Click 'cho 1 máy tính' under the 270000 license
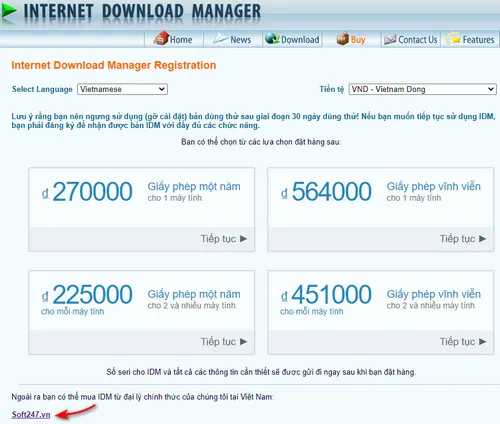The width and height of the screenshot is (500, 424). (175, 198)
